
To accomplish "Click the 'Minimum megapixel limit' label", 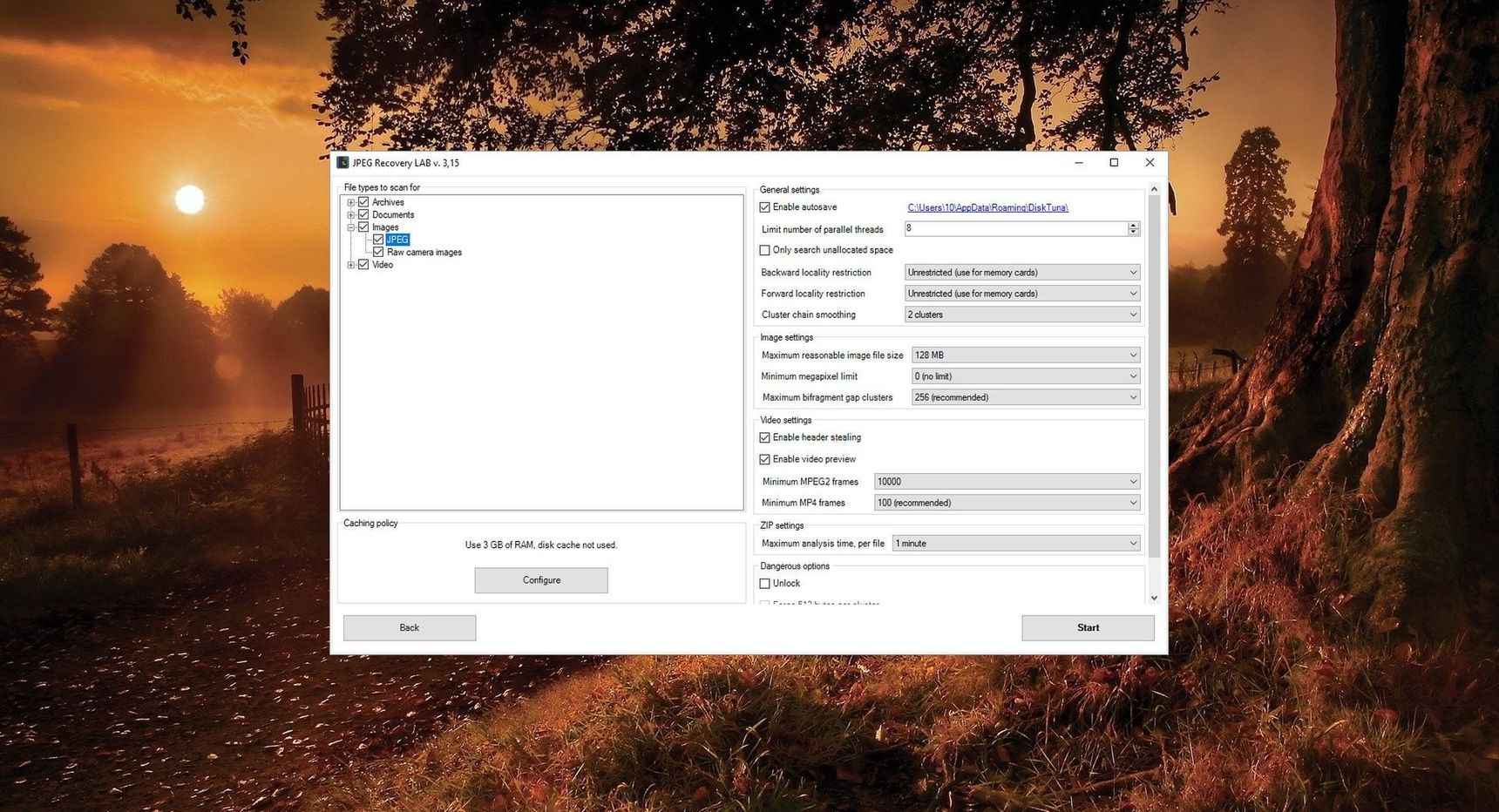I will coord(810,376).
